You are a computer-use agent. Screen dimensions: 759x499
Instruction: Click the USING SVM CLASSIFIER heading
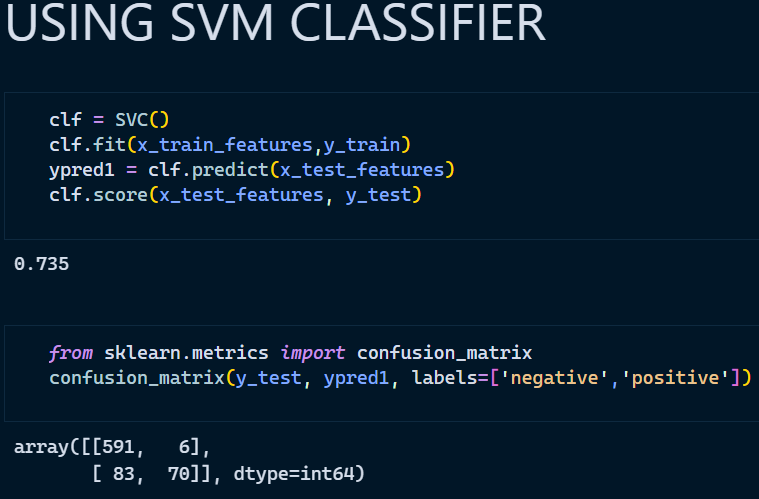tap(275, 23)
